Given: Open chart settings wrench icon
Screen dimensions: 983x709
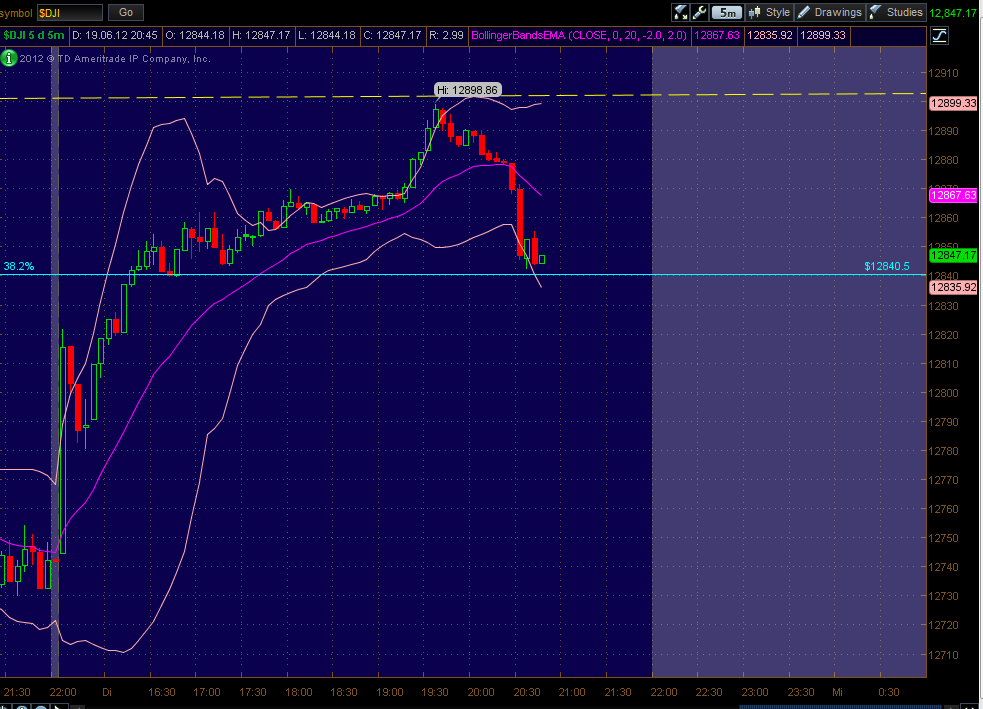Looking at the screenshot, I should (x=700, y=12).
